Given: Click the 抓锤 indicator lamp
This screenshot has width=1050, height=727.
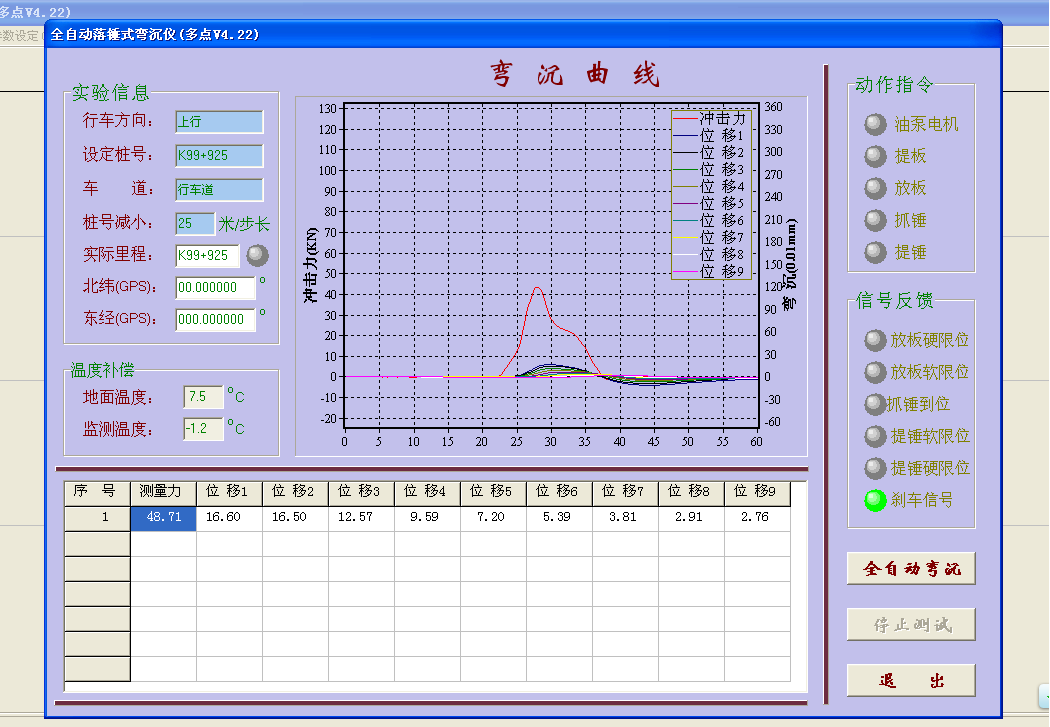Looking at the screenshot, I should pos(875,220).
